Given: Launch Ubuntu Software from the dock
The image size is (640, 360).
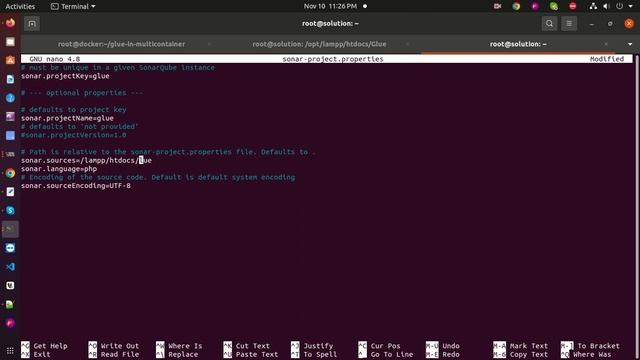Looking at the screenshot, I should [10, 60].
